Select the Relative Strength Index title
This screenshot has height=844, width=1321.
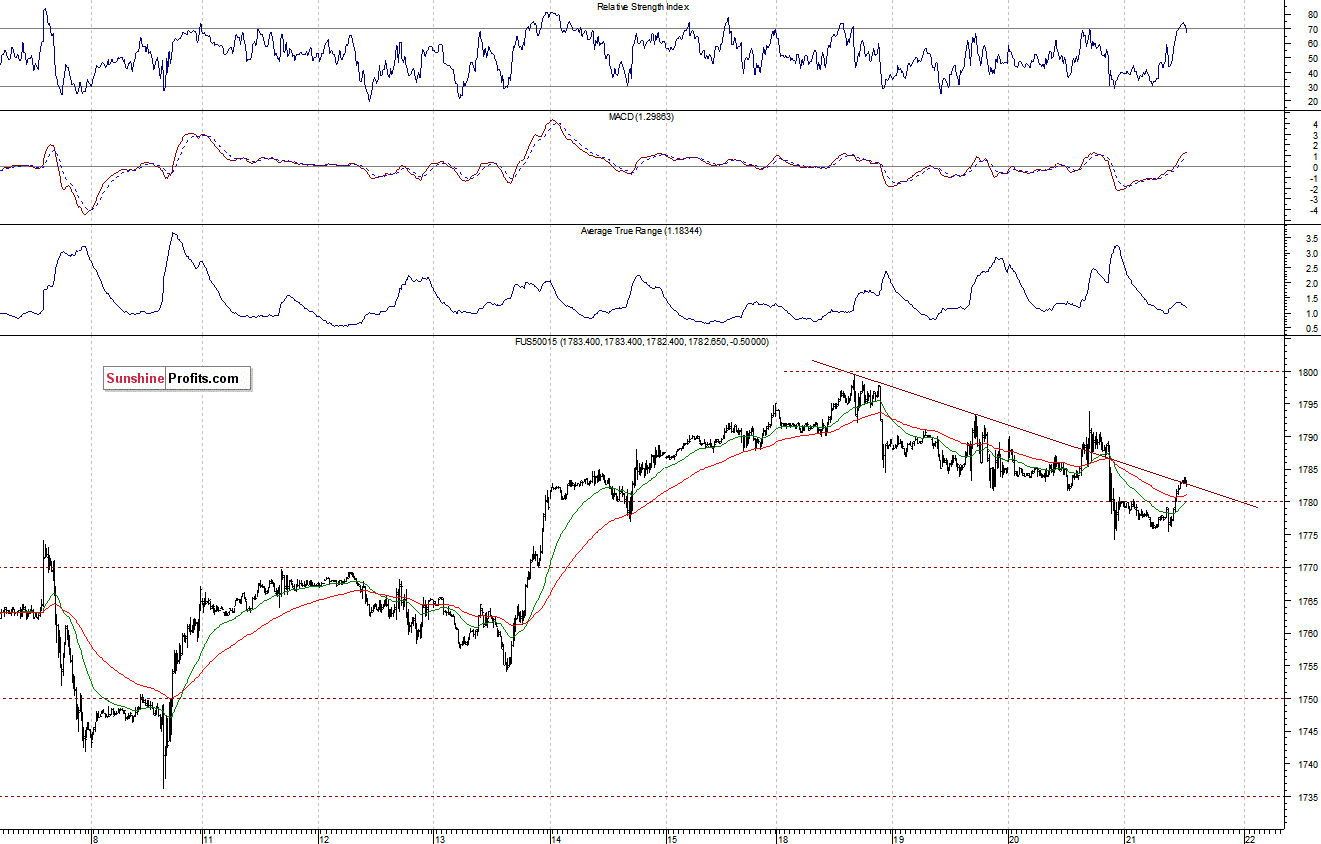(643, 7)
